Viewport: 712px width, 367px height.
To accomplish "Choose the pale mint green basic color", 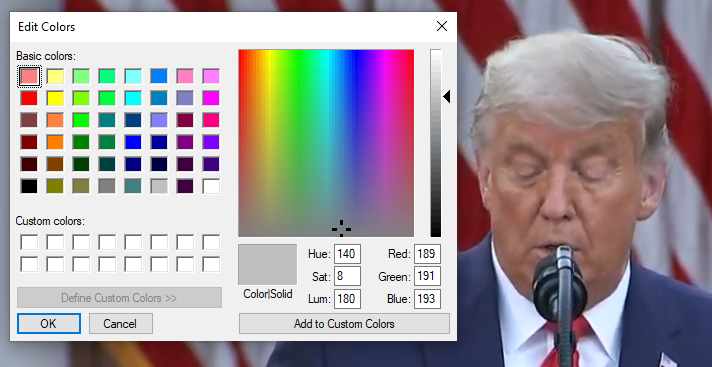I will tap(81, 76).
